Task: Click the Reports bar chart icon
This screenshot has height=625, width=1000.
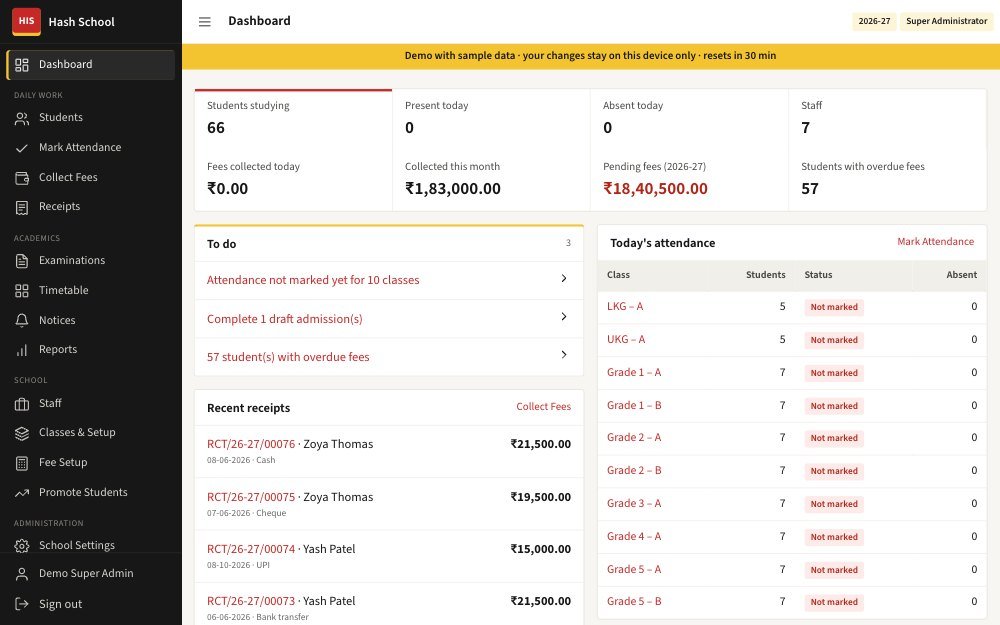Action: tap(22, 350)
